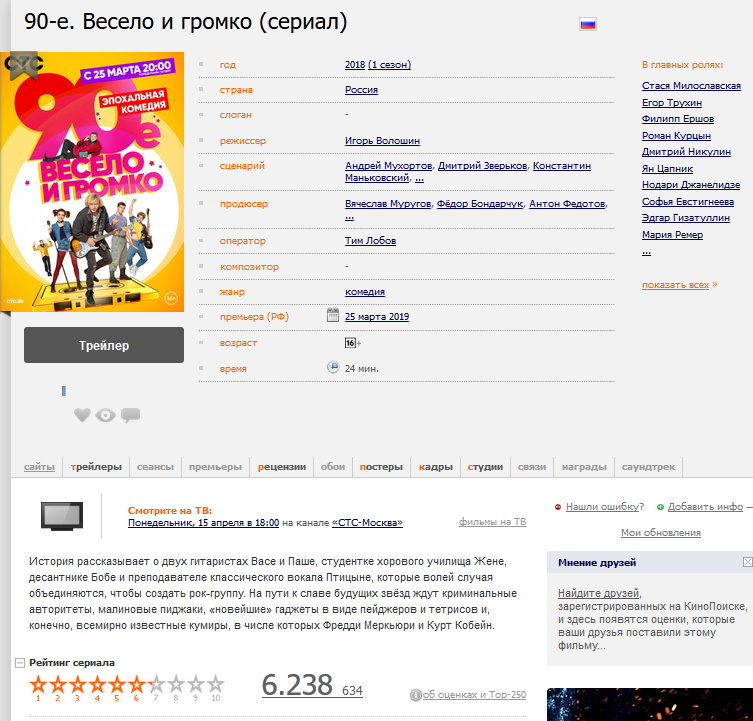The width and height of the screenshot is (753, 721).
Task: Open writer Андрей Мухортов link
Action: (x=389, y=166)
